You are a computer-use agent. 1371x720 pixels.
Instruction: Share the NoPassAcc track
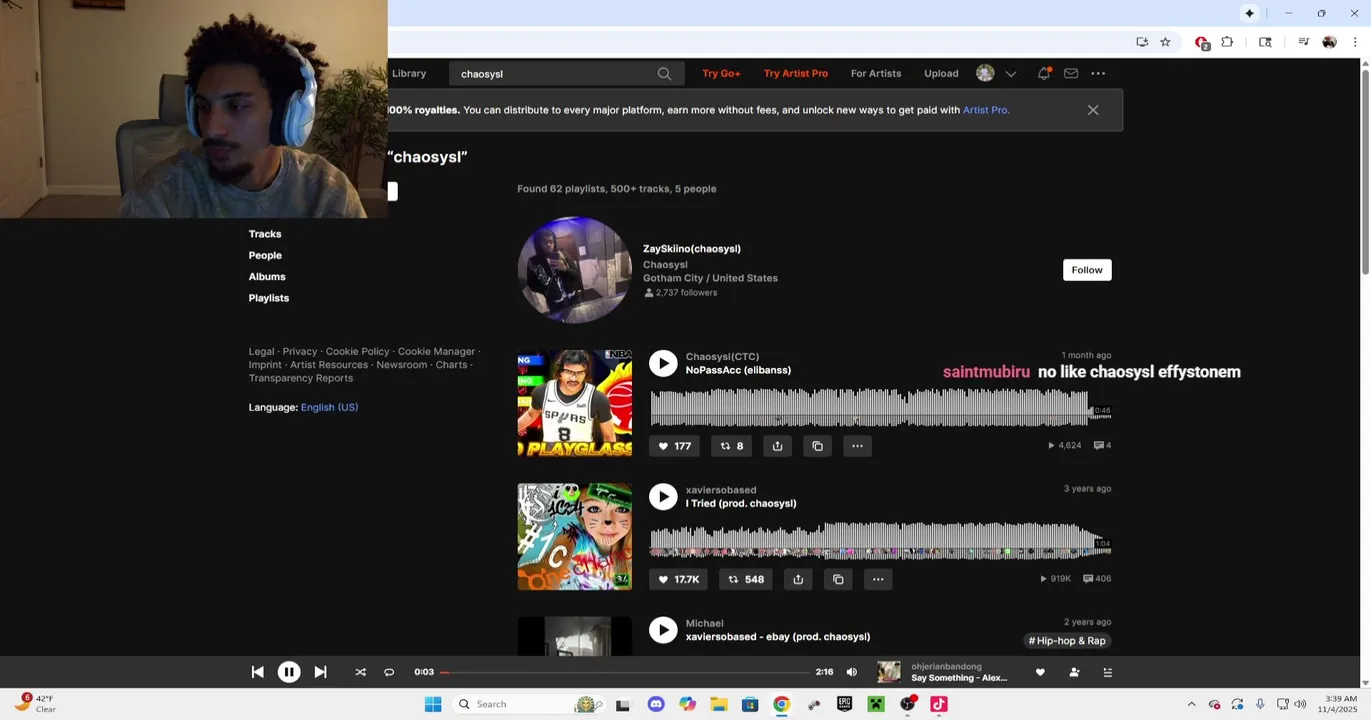pyautogui.click(x=777, y=446)
